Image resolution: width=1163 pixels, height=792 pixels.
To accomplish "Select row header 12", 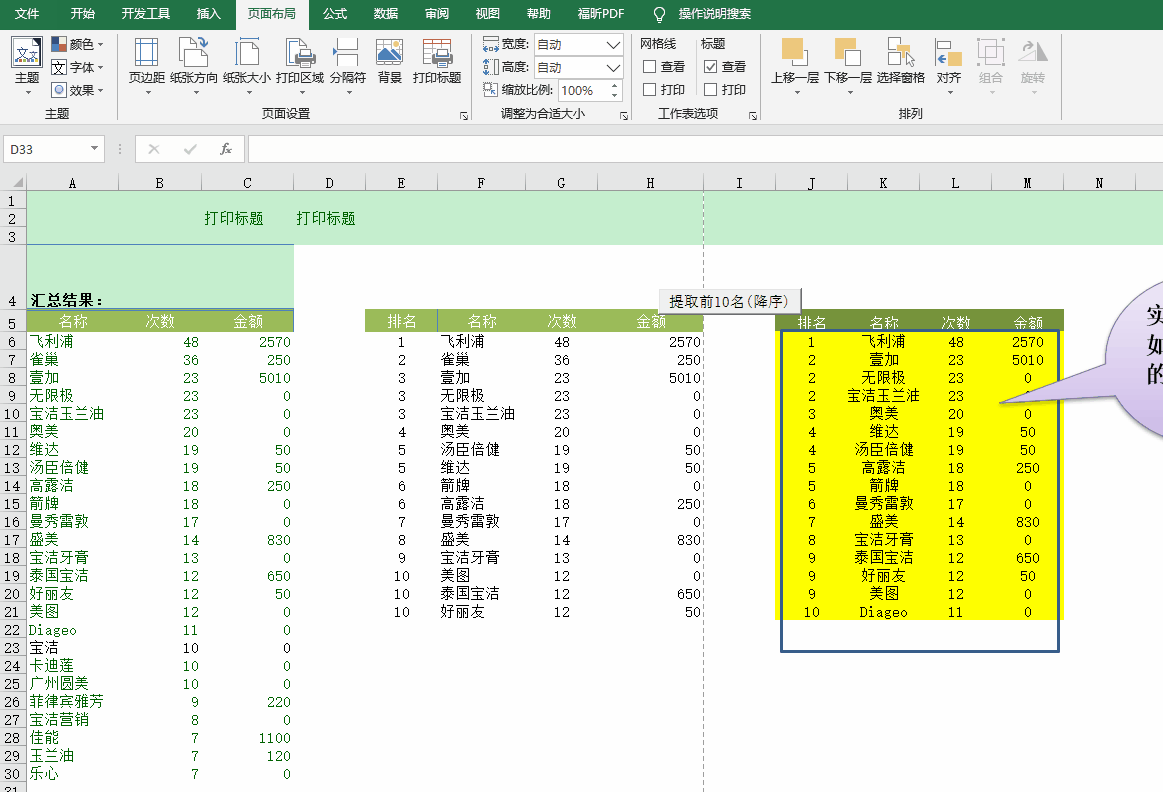I will (13, 450).
